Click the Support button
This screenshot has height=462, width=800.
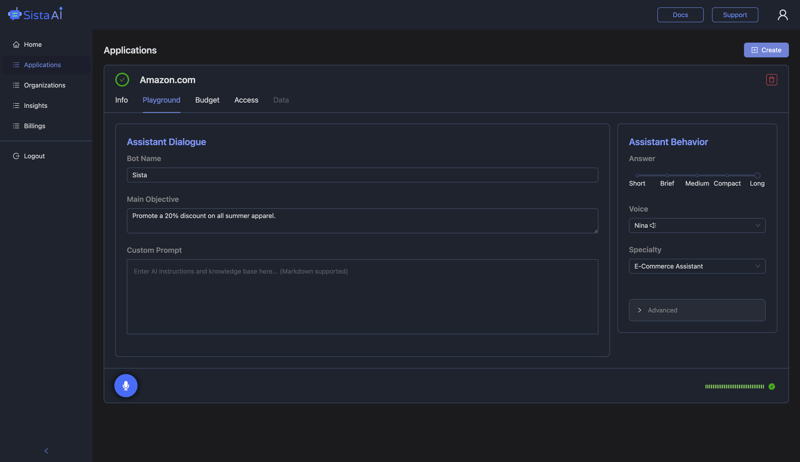735,15
